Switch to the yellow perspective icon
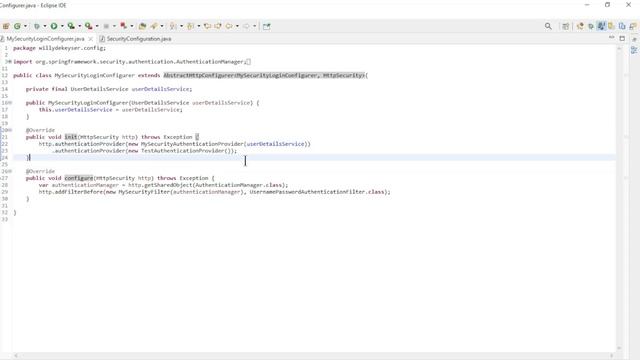The image size is (640, 360). (611, 26)
